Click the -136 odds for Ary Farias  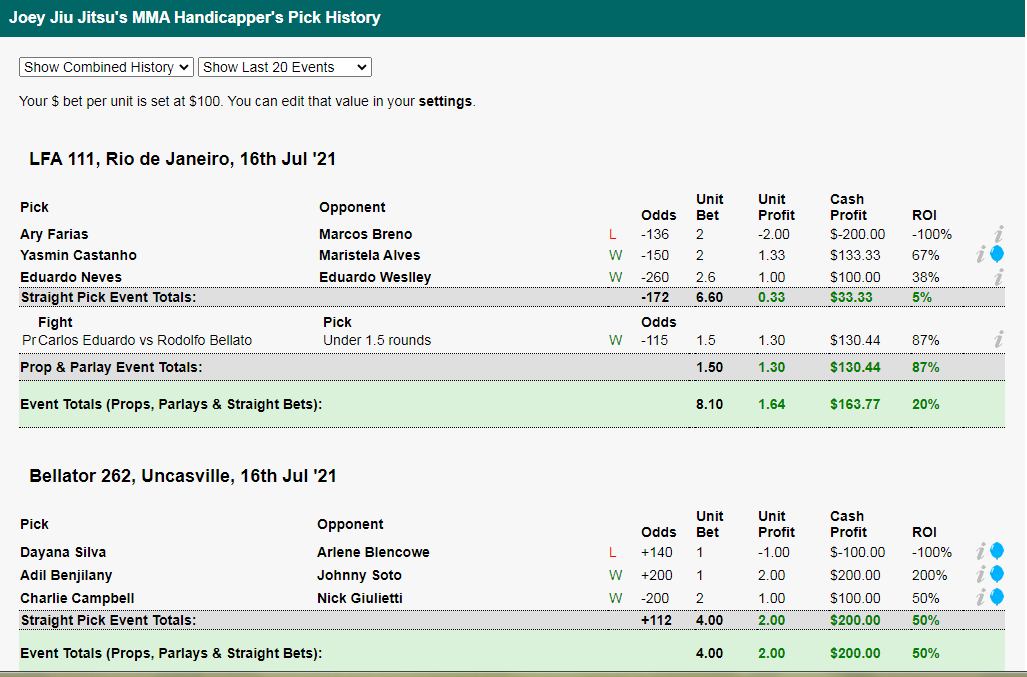click(655, 234)
